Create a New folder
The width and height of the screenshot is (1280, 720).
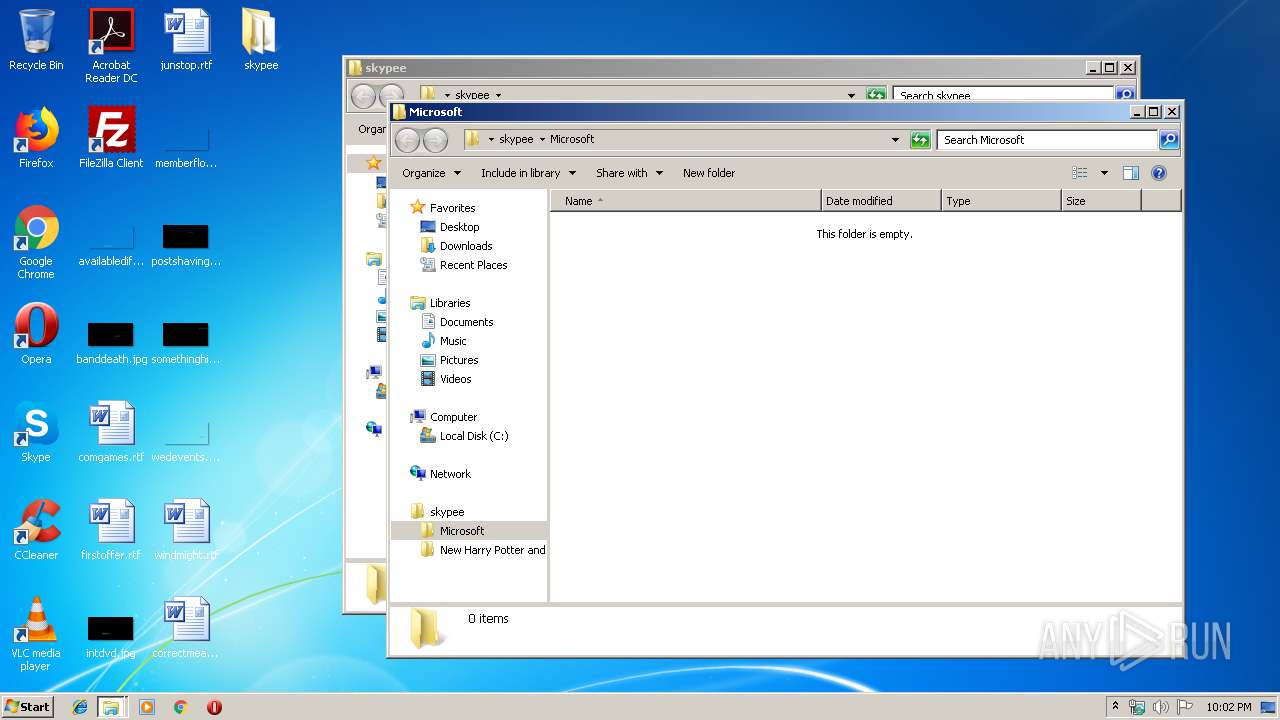pos(709,173)
